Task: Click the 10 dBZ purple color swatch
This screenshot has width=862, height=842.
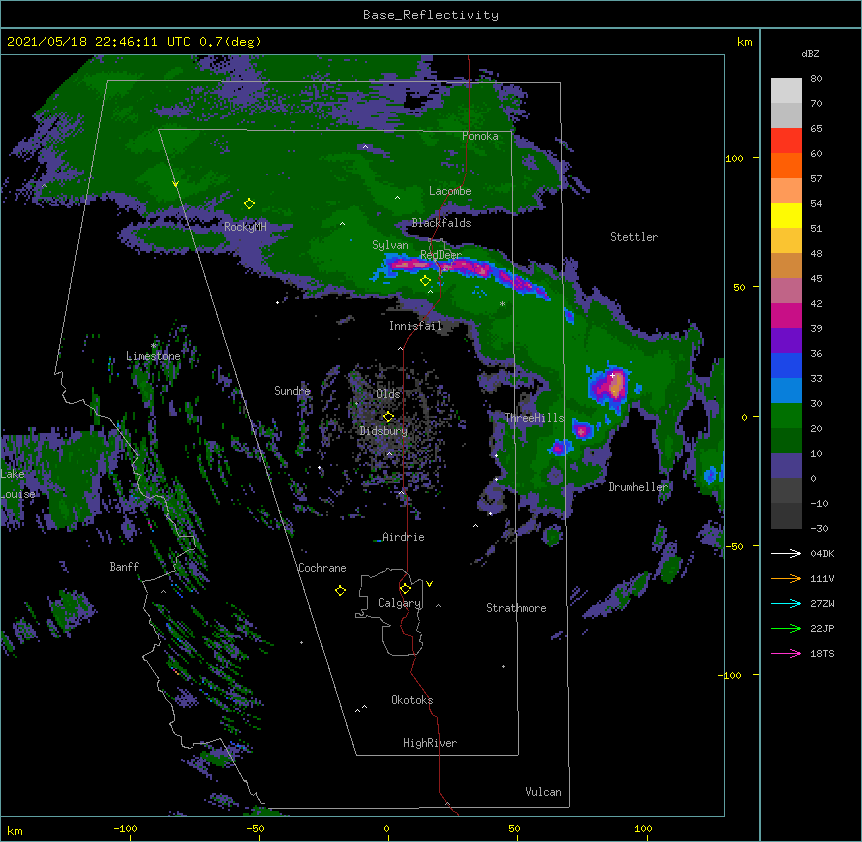Action: (786, 466)
